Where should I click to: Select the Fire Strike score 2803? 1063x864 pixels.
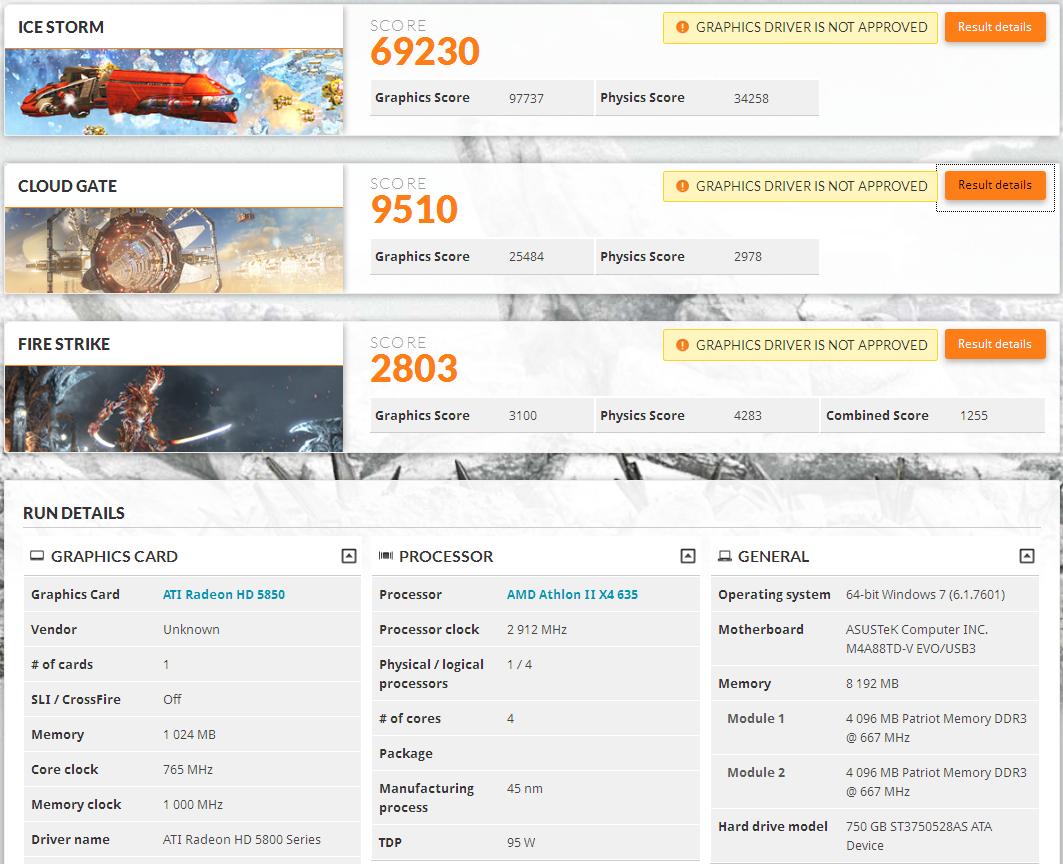(x=414, y=368)
